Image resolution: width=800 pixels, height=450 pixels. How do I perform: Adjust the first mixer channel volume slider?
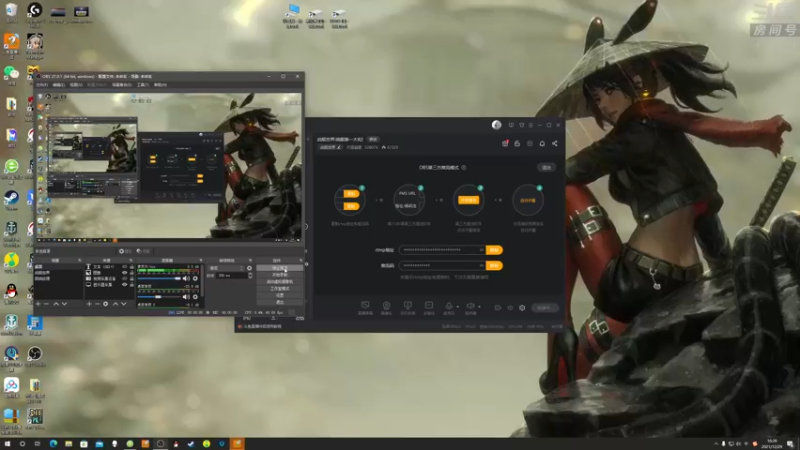159,279
